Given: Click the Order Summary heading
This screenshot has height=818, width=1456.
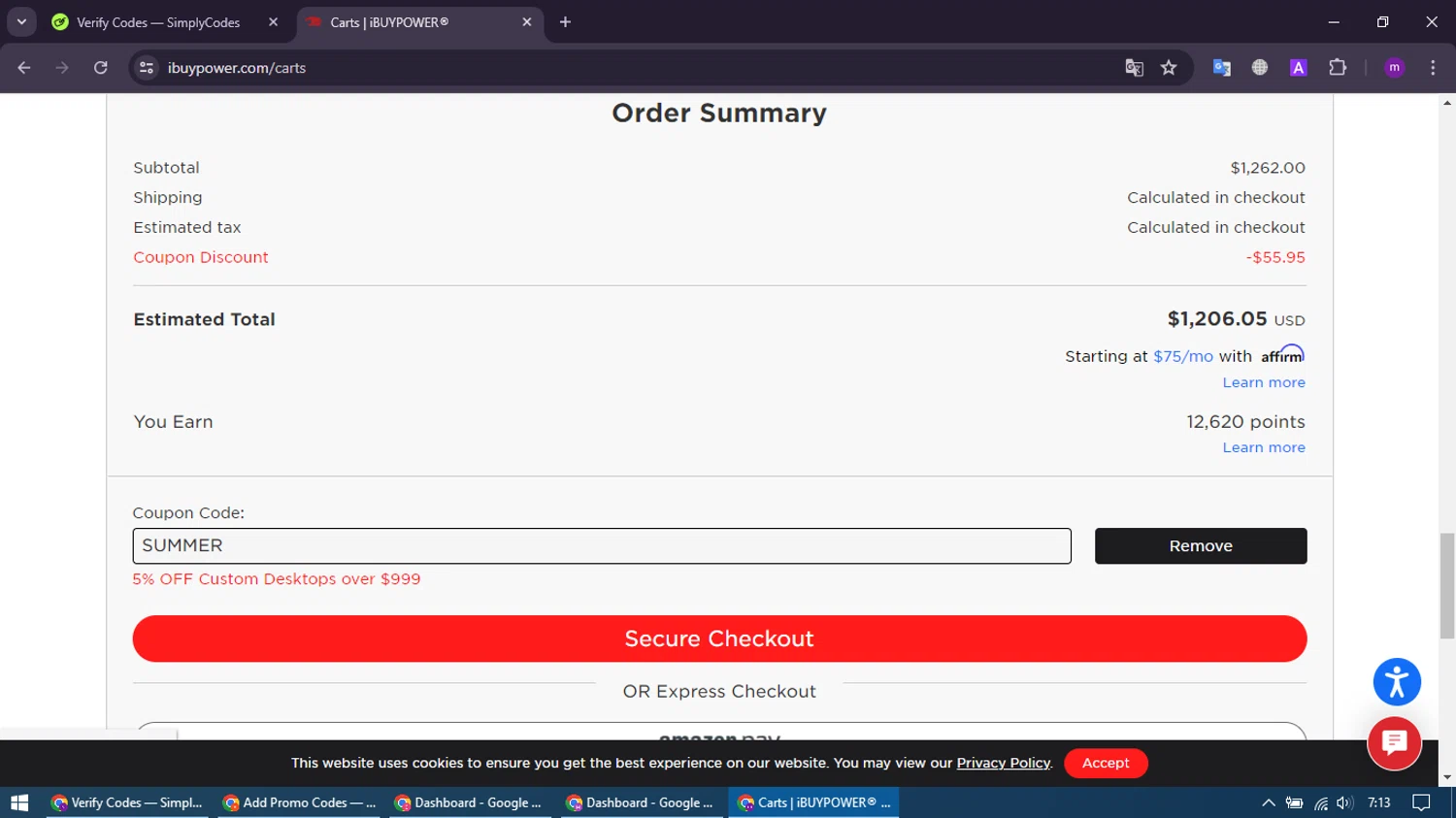Looking at the screenshot, I should point(719,114).
